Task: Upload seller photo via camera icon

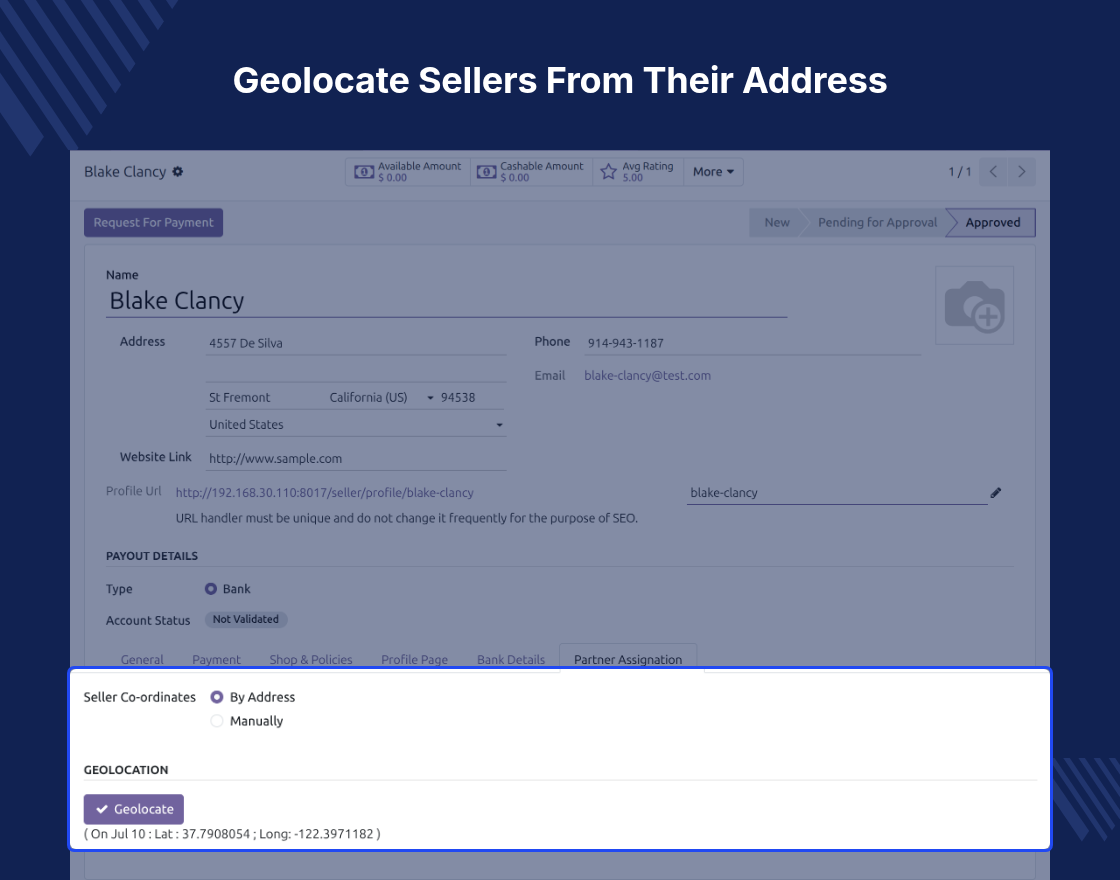Action: [x=974, y=306]
